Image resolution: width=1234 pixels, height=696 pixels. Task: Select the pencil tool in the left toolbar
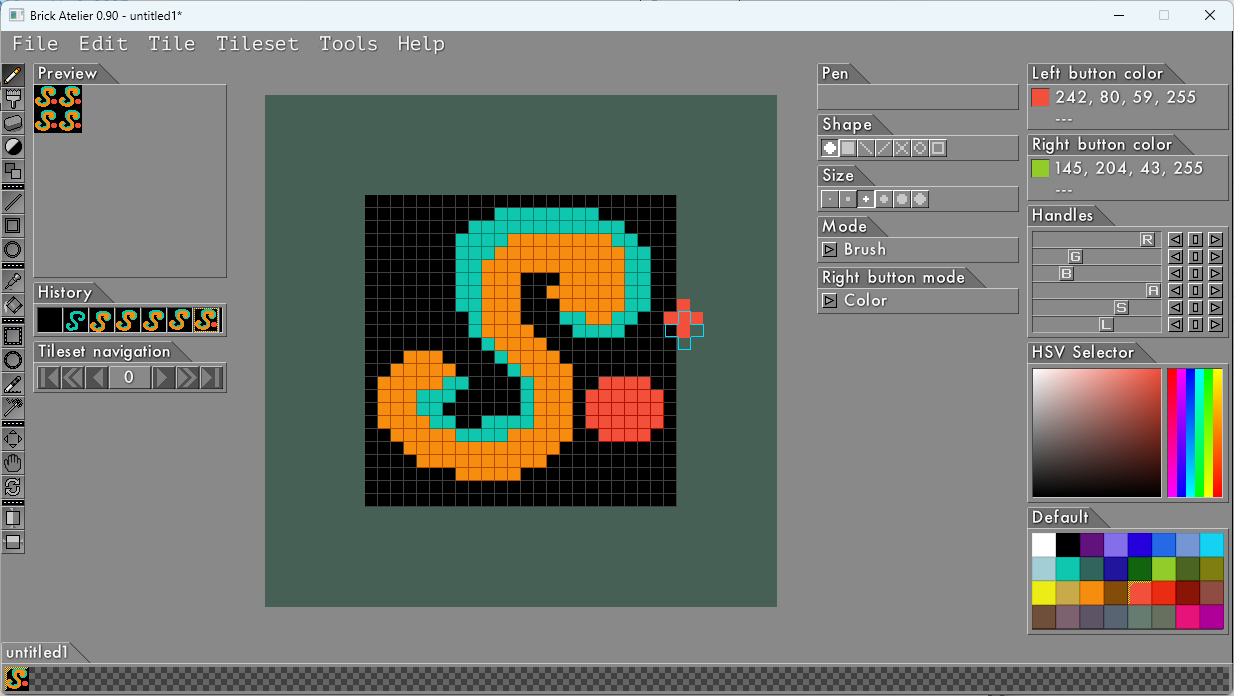click(x=13, y=75)
